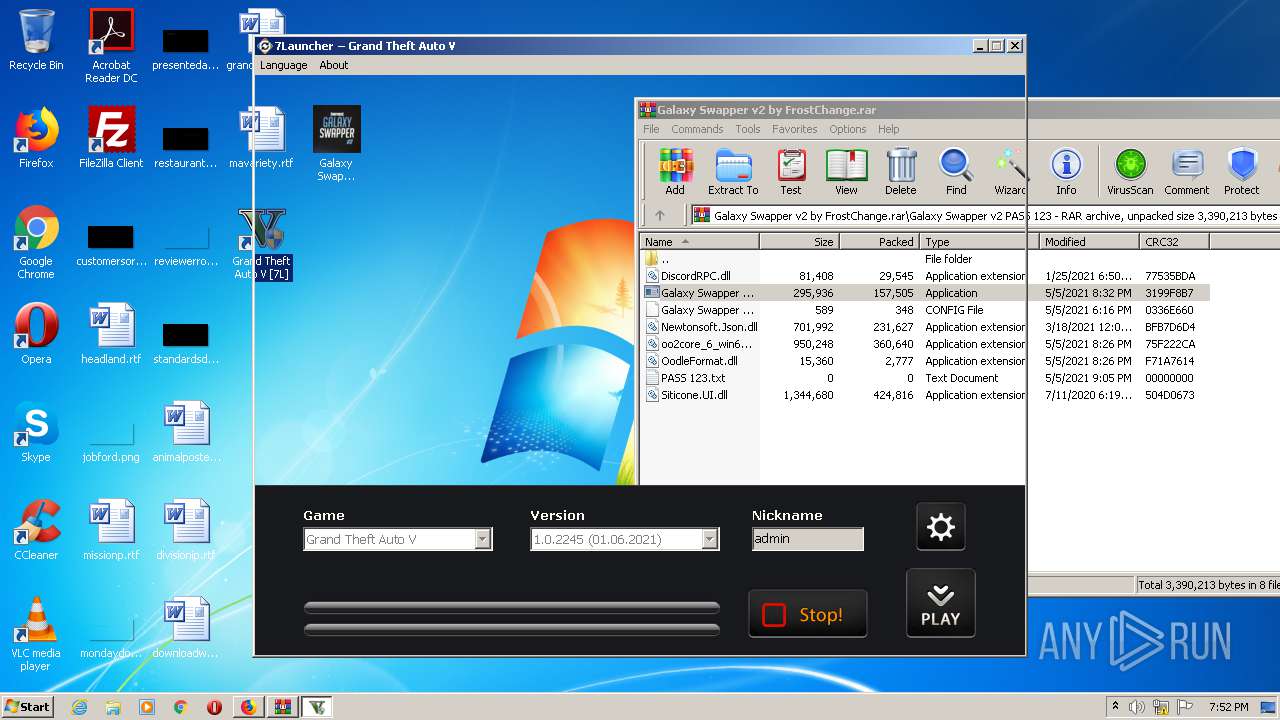
Task: Click the VirusScan icon
Action: coord(1130,171)
